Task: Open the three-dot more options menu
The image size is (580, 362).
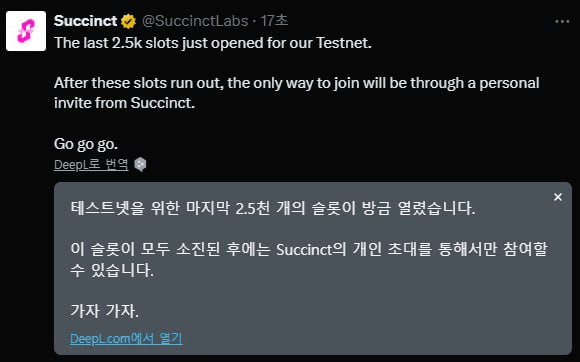Action: pos(562,22)
